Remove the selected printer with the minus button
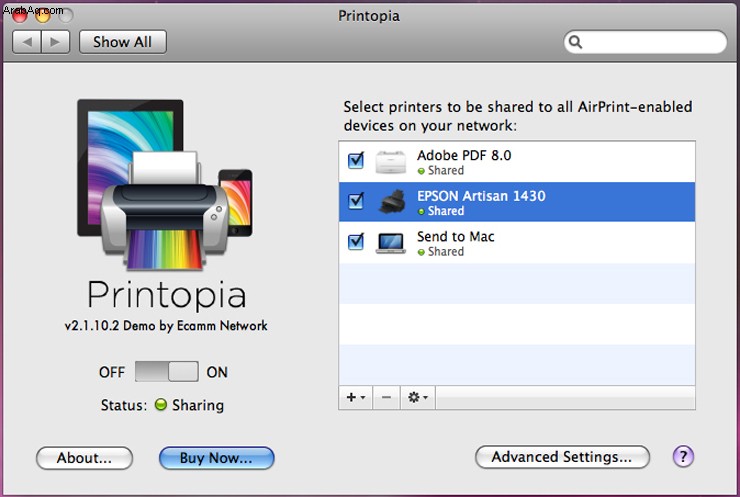The height and width of the screenshot is (497, 740). tap(387, 397)
